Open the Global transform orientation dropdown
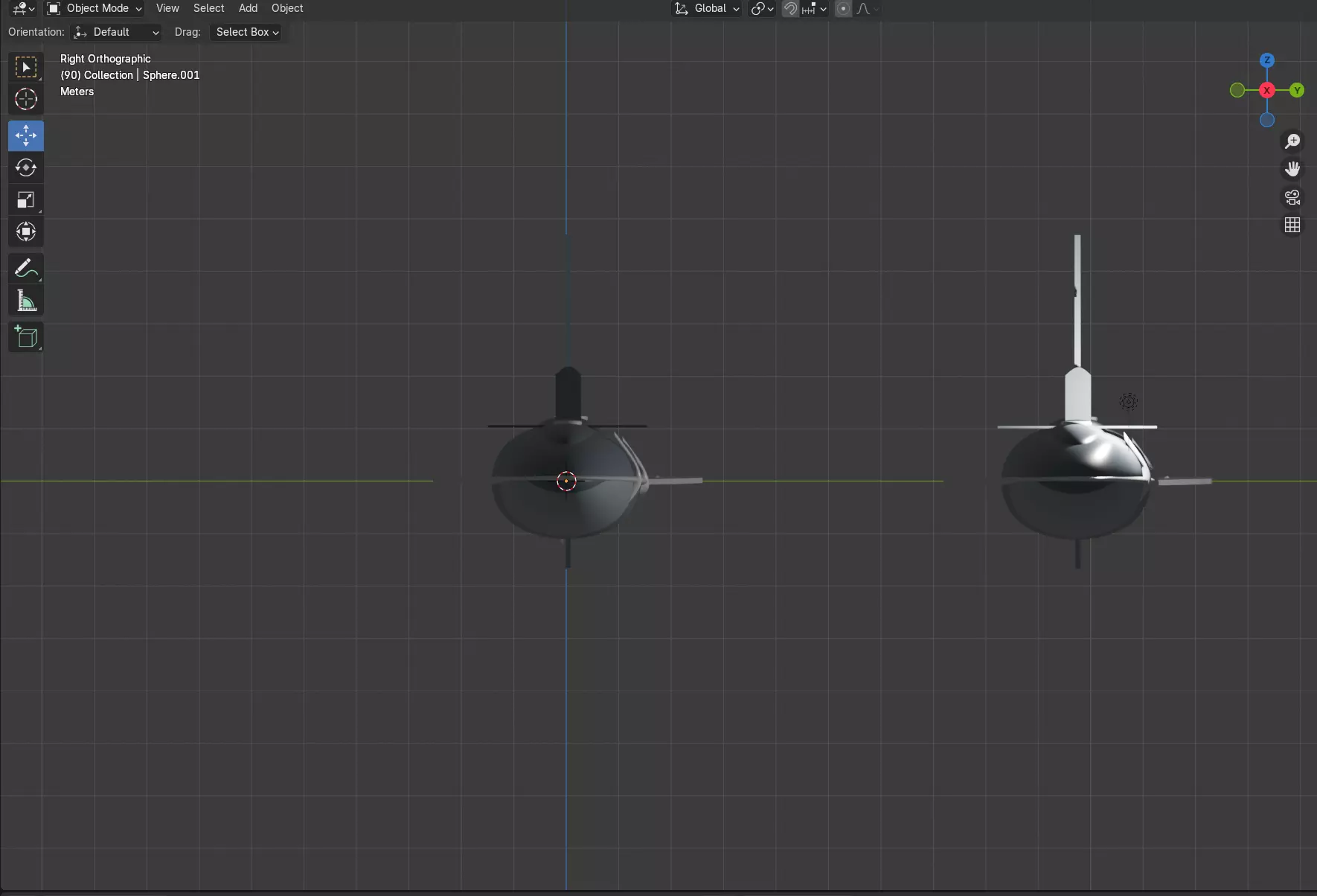This screenshot has width=1317, height=896. 707,9
